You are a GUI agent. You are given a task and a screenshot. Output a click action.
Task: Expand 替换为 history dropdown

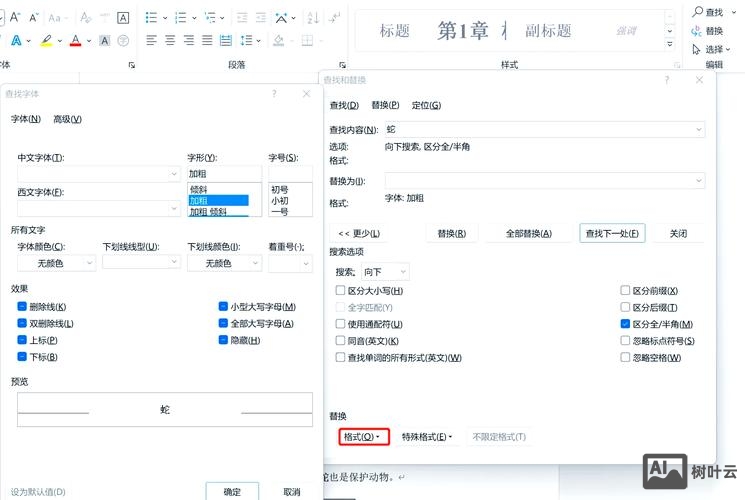(699, 181)
